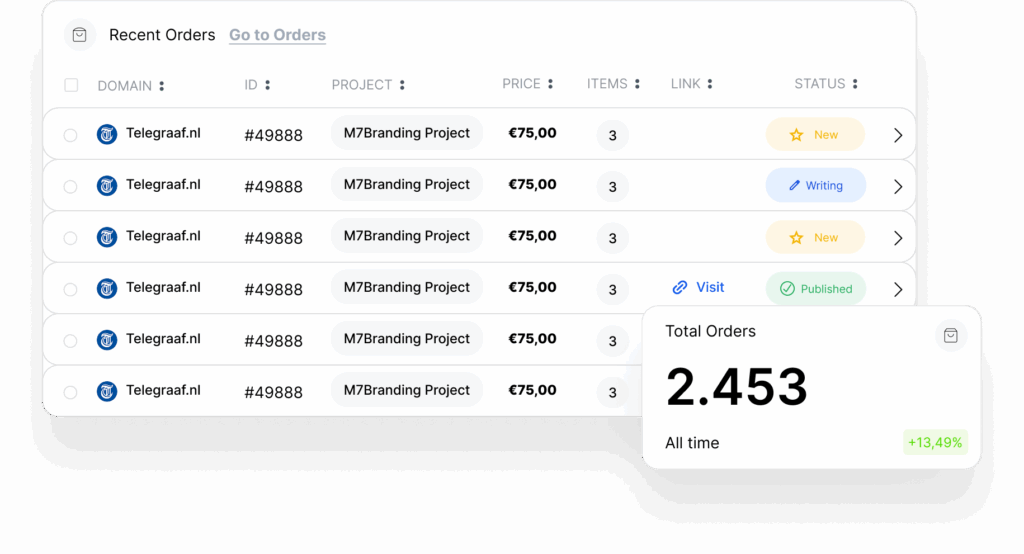The image size is (1024, 554).
Task: Click the shopping bag icon in Total Orders card
Action: click(x=950, y=336)
